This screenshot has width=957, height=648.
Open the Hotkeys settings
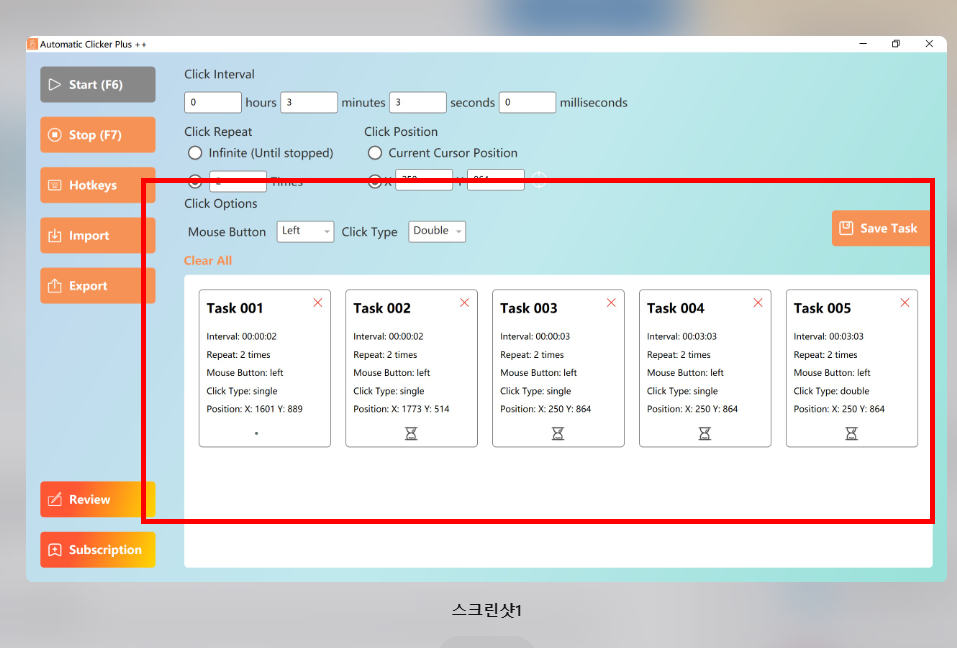pyautogui.click(x=98, y=185)
